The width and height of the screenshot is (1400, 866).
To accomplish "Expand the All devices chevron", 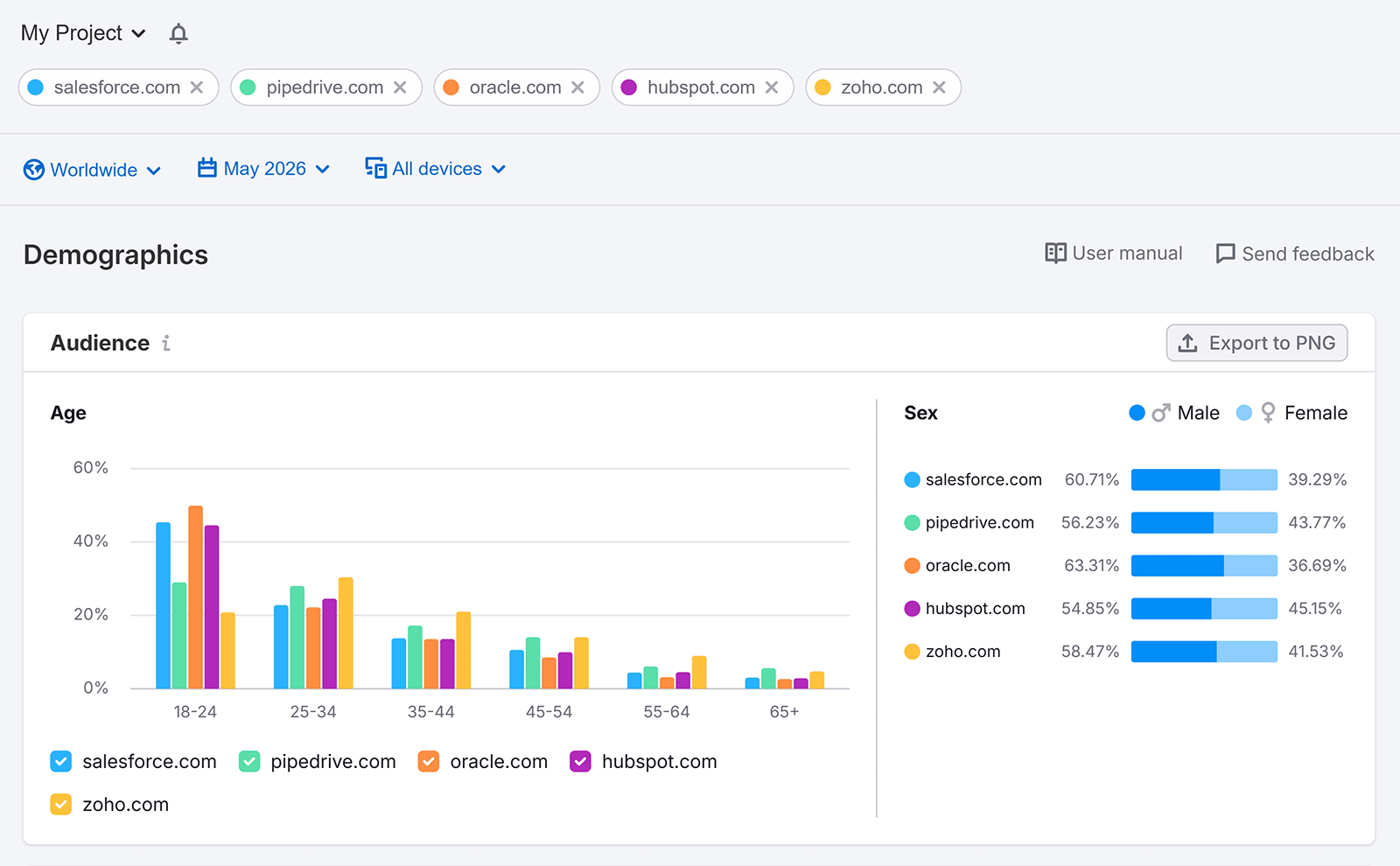I will click(499, 169).
